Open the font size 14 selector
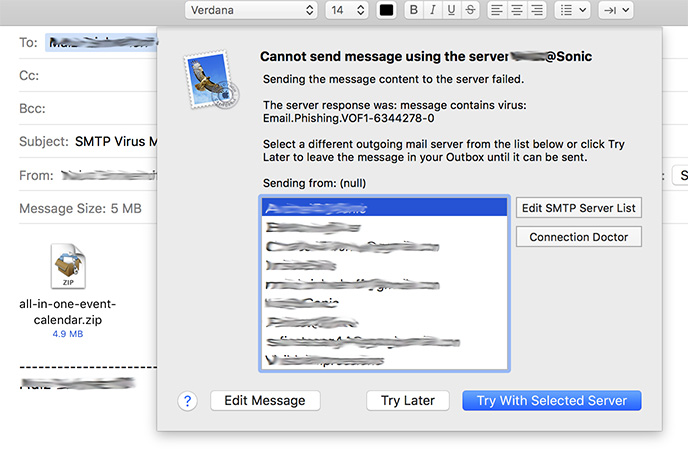688x469 pixels. (x=347, y=10)
